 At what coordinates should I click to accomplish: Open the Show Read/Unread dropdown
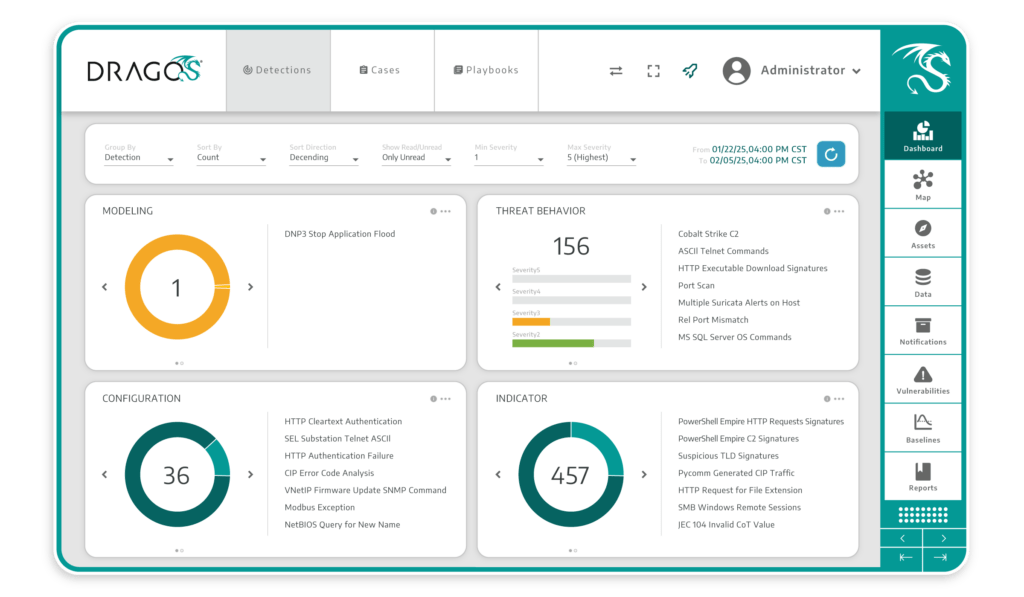[x=417, y=157]
